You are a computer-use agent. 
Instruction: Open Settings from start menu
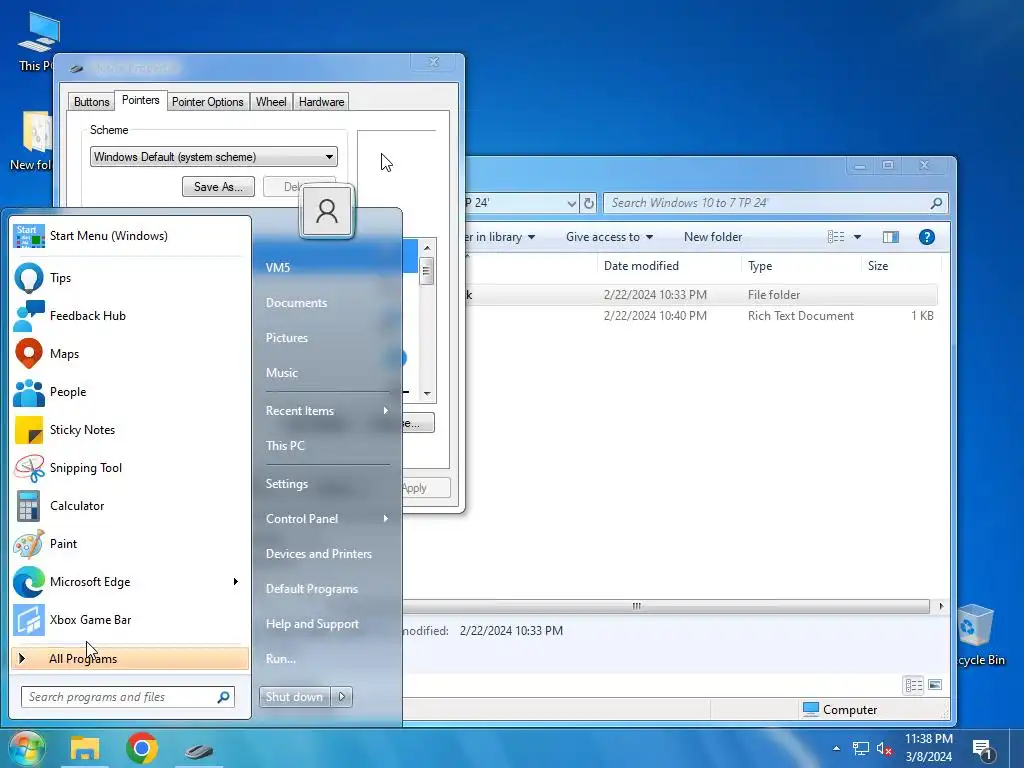[287, 483]
